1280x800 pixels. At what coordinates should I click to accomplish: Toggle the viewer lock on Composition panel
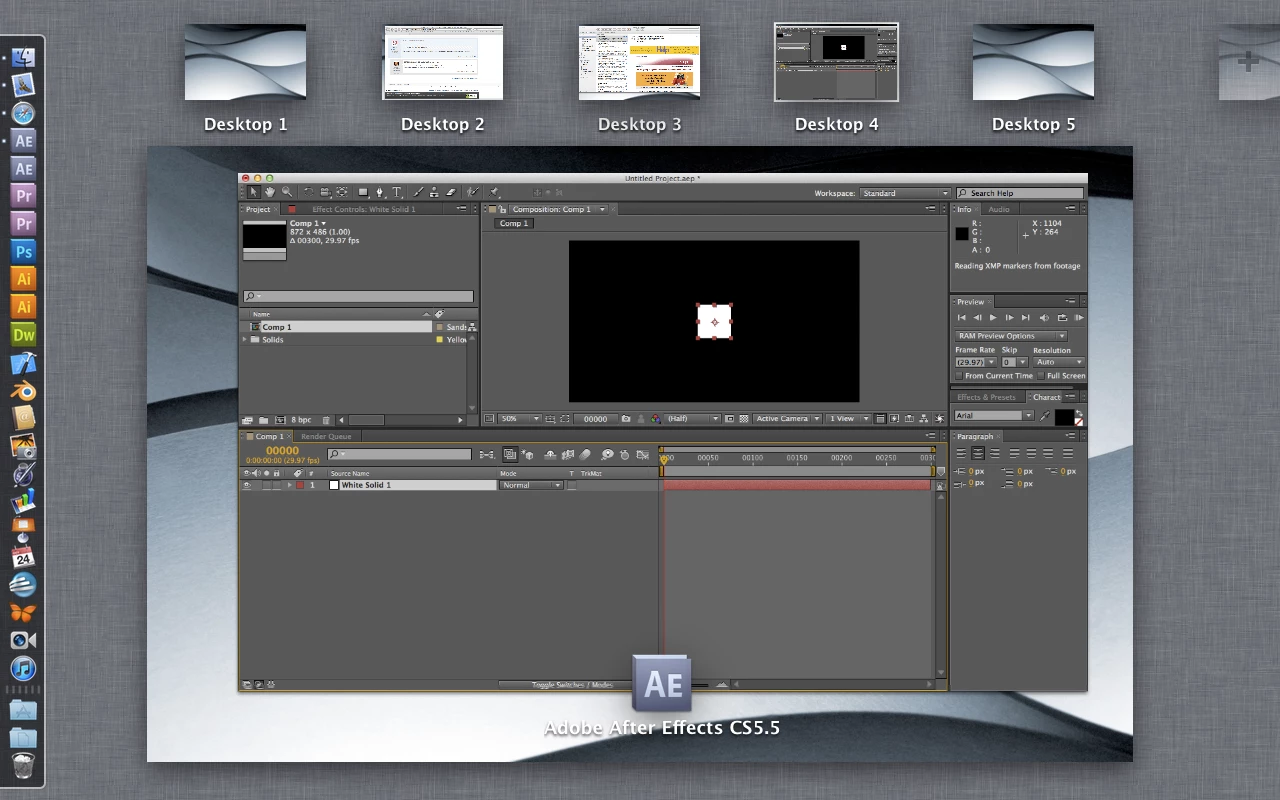(x=502, y=209)
